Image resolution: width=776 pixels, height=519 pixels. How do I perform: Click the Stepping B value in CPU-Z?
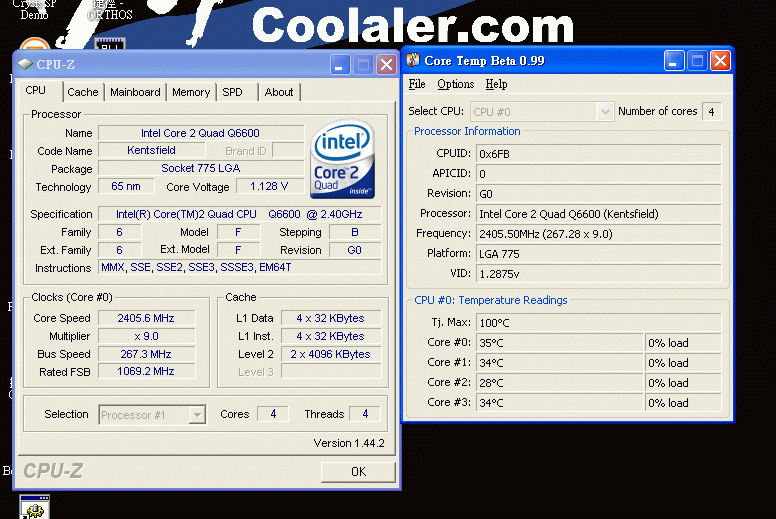coord(355,232)
